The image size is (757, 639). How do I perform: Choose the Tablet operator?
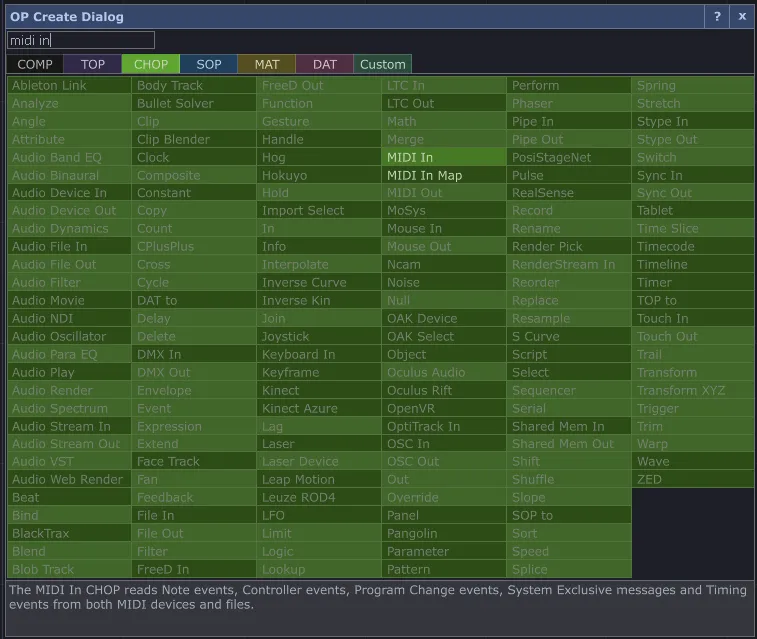[693, 211]
